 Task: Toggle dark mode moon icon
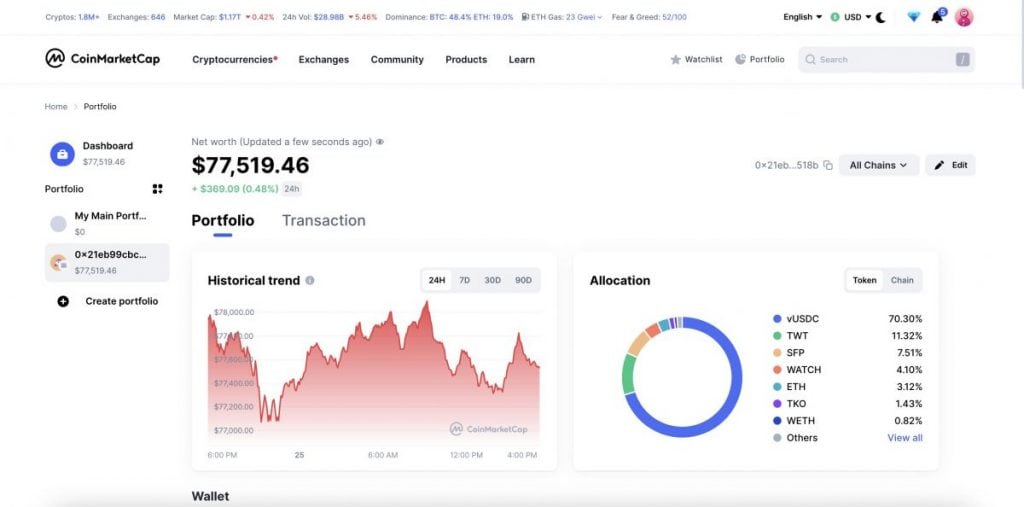point(880,17)
